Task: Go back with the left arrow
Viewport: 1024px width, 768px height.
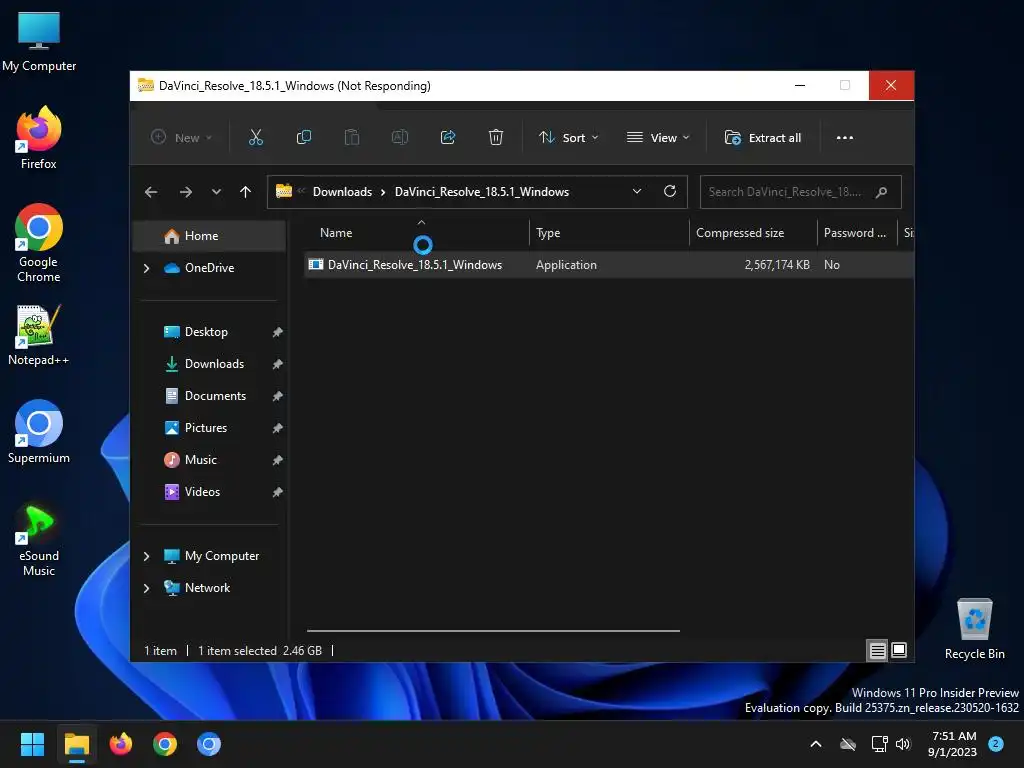Action: tap(151, 192)
